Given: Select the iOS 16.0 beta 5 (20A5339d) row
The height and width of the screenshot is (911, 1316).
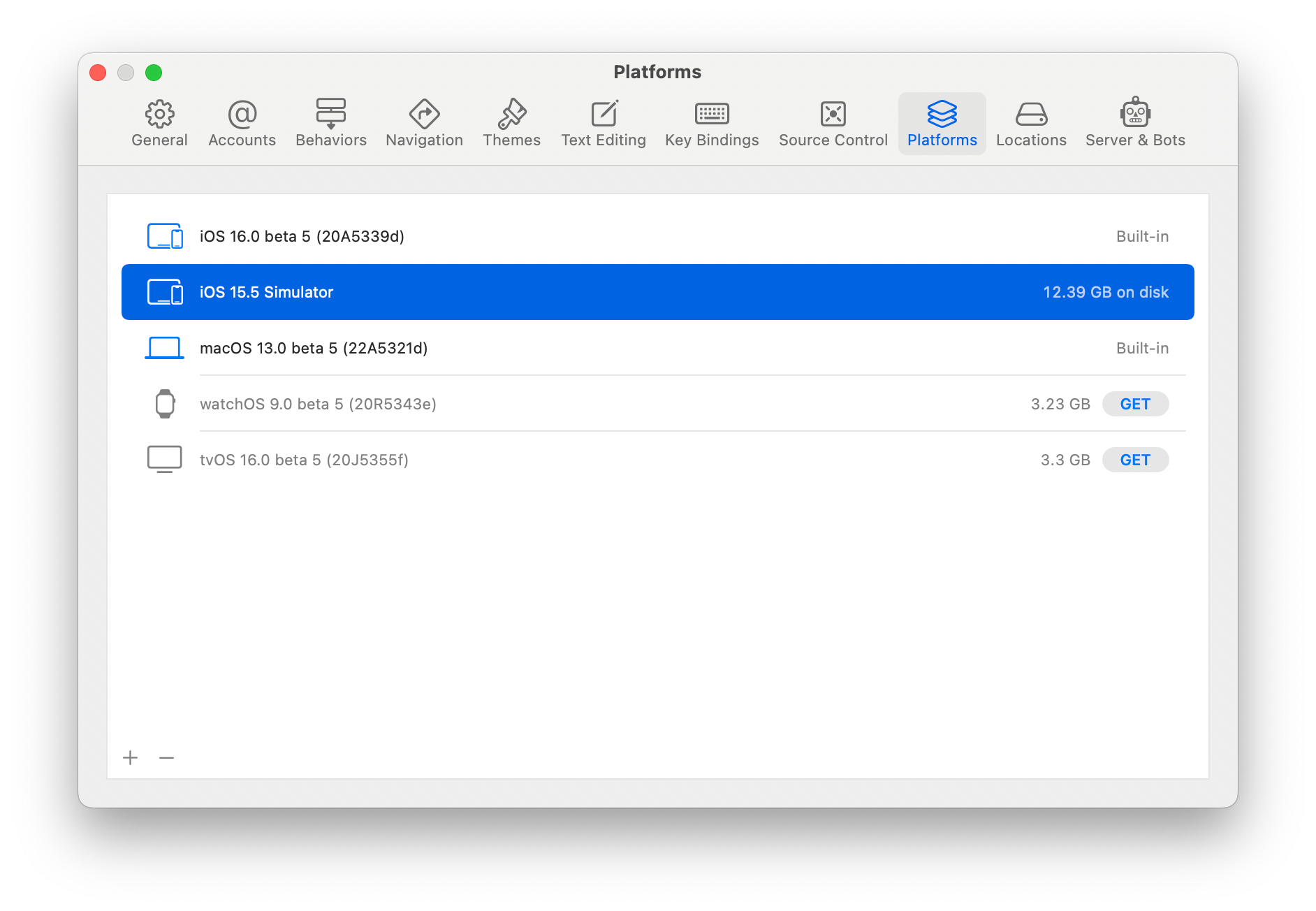Looking at the screenshot, I should click(658, 236).
